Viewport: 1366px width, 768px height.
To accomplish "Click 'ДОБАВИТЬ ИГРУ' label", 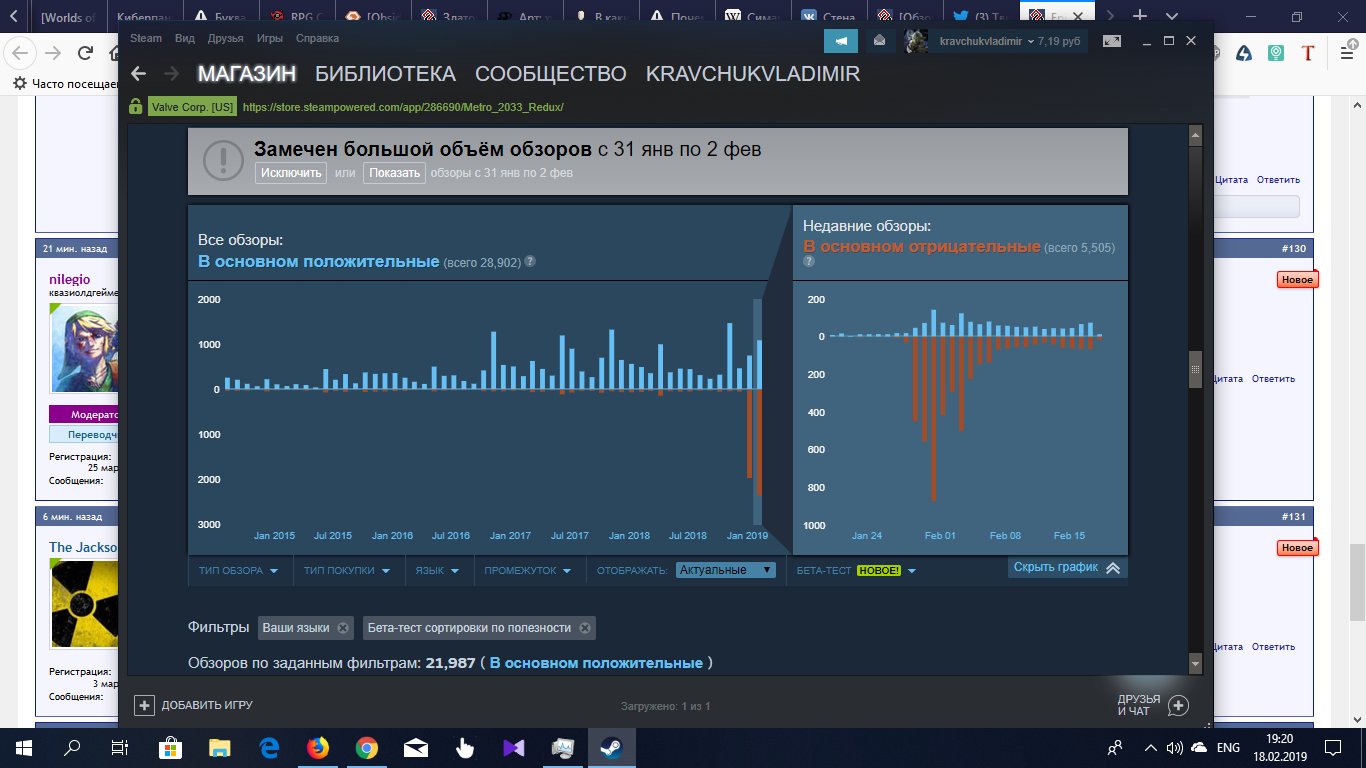I will pyautogui.click(x=207, y=705).
